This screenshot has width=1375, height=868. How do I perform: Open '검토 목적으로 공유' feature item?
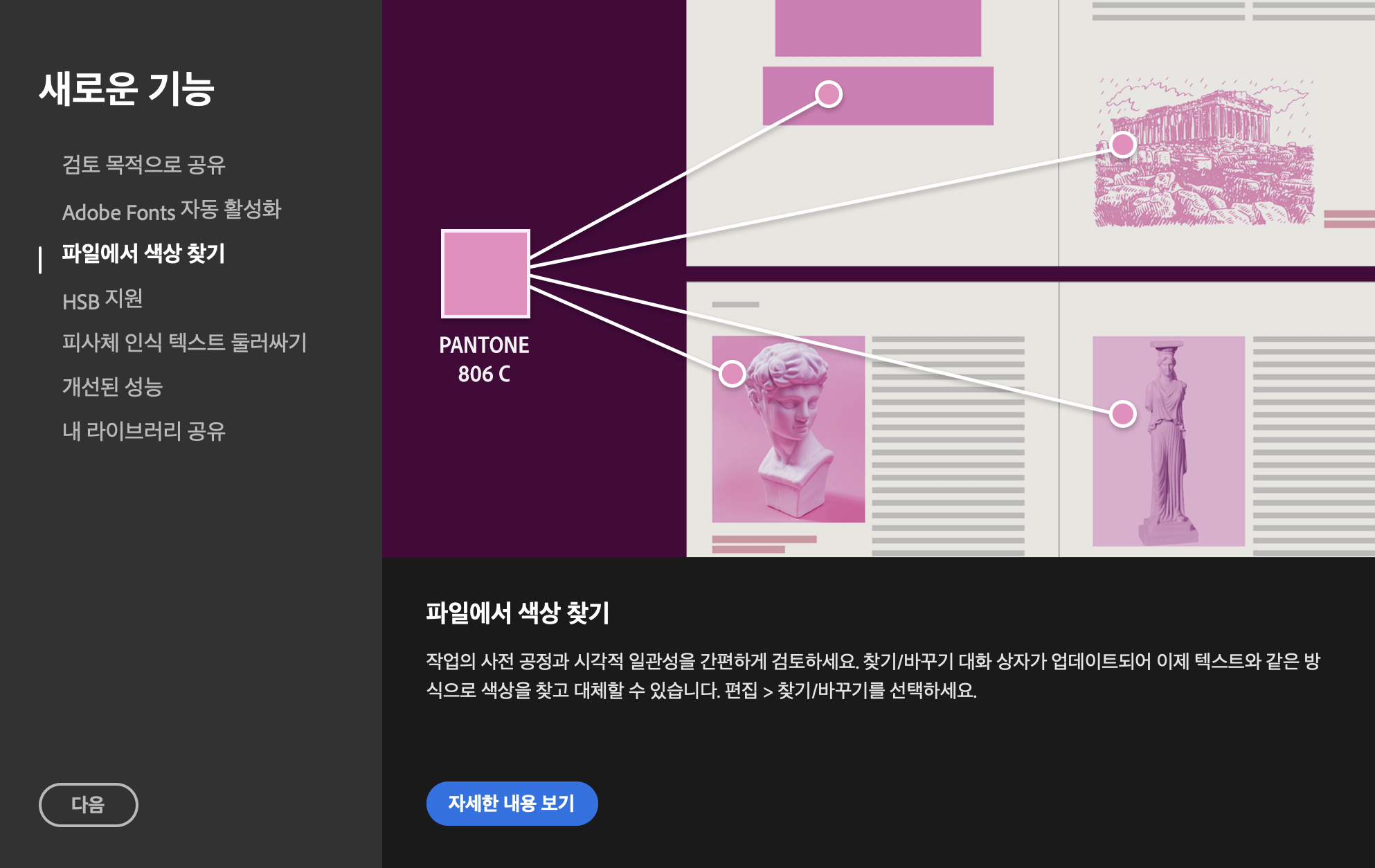[x=144, y=165]
